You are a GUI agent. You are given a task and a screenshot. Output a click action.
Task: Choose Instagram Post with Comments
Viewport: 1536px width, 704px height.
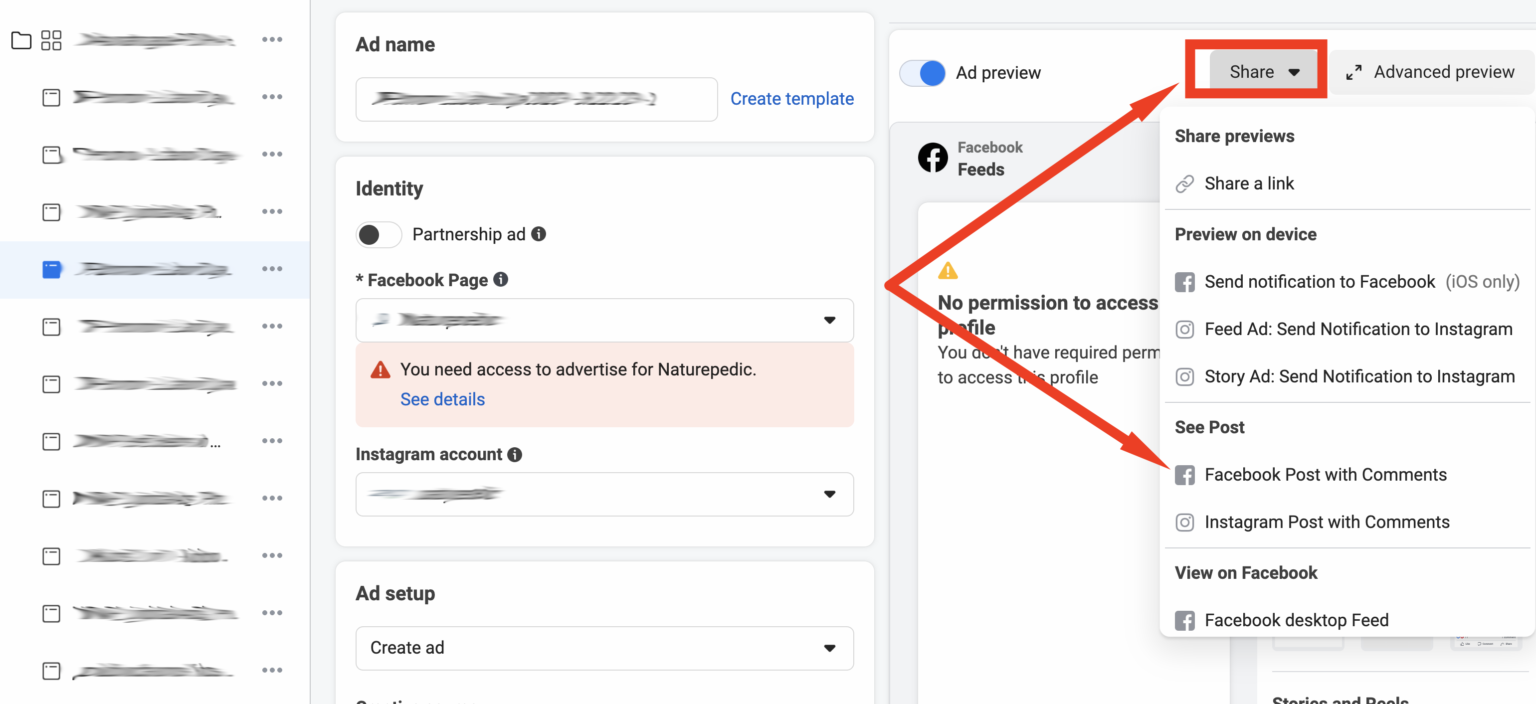coord(1325,522)
